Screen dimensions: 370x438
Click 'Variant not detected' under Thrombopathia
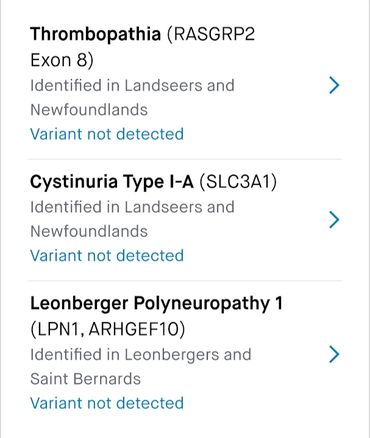coord(107,134)
